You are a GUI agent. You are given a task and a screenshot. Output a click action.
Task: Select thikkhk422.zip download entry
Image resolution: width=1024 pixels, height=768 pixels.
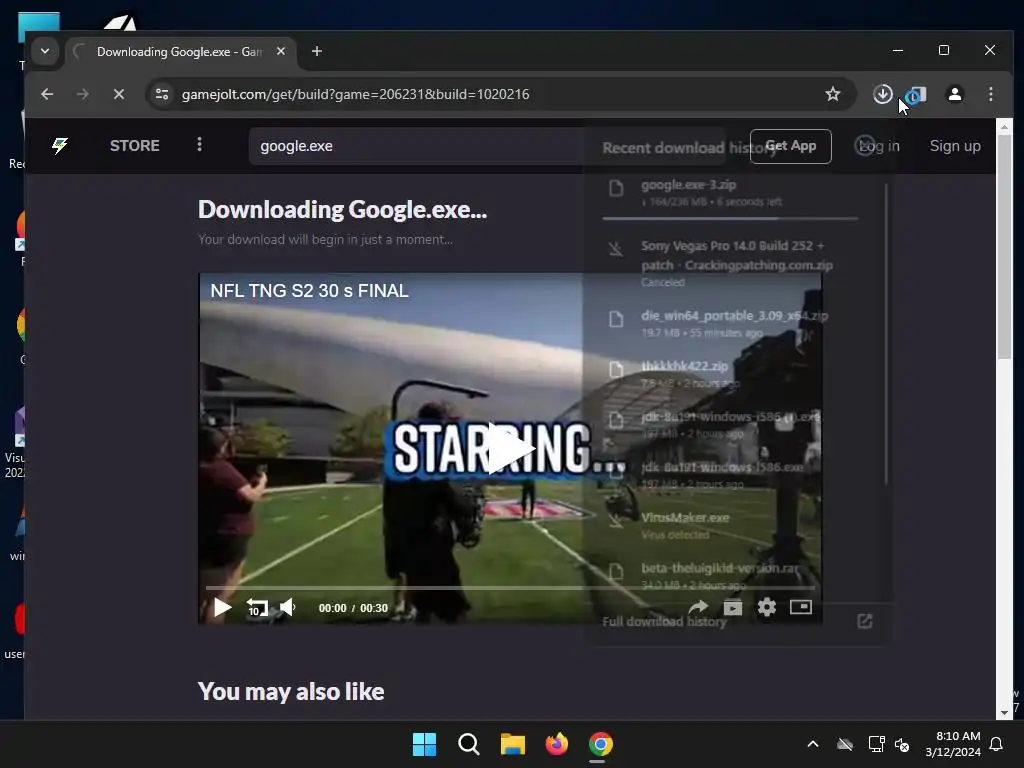point(730,374)
